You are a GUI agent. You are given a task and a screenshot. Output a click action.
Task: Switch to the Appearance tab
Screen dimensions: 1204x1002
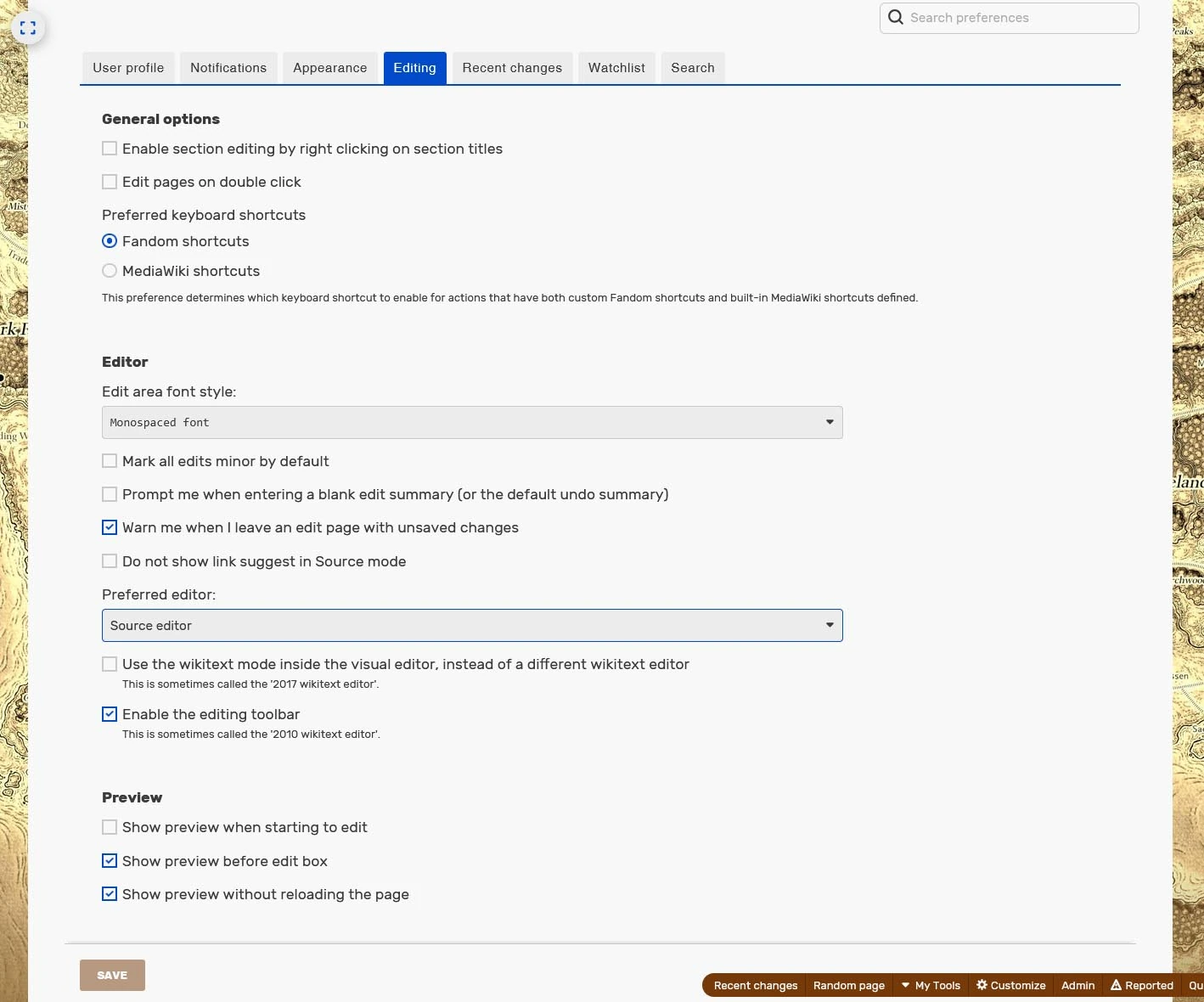329,68
